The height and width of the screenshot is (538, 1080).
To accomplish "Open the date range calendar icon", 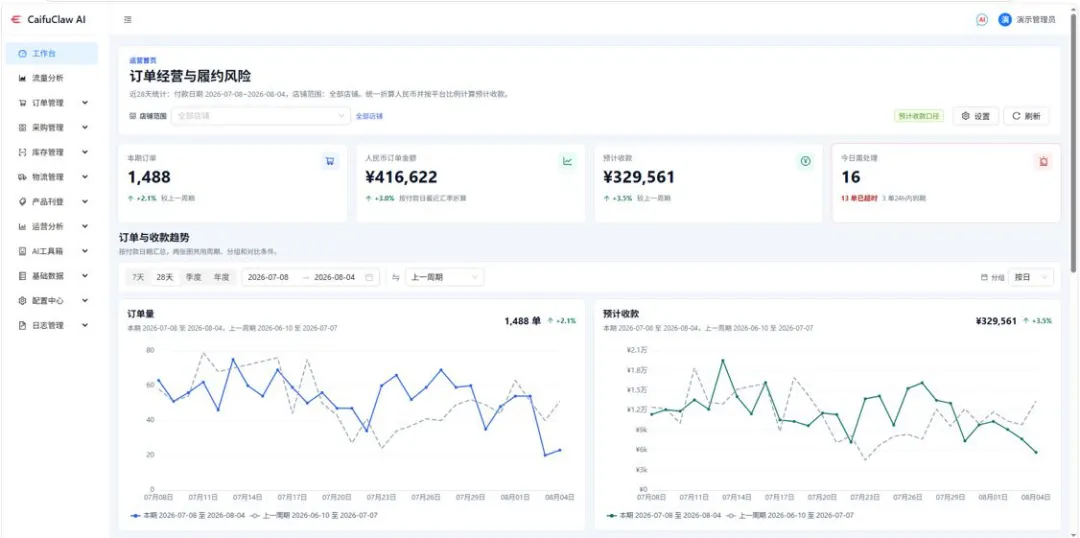I will [x=369, y=278].
